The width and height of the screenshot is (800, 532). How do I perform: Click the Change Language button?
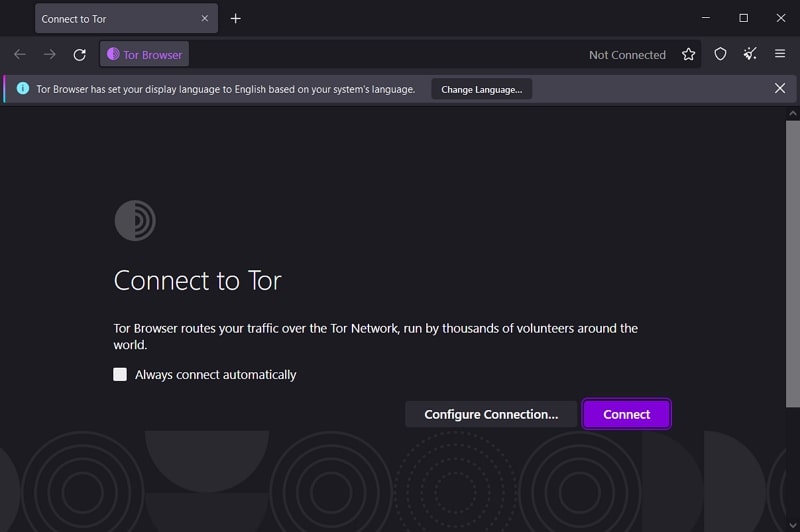pyautogui.click(x=481, y=89)
